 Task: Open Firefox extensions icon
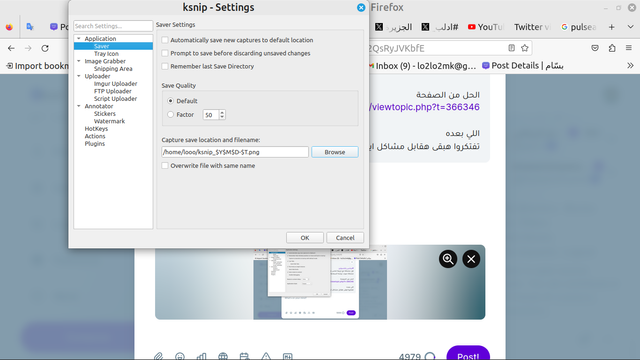(x=612, y=48)
